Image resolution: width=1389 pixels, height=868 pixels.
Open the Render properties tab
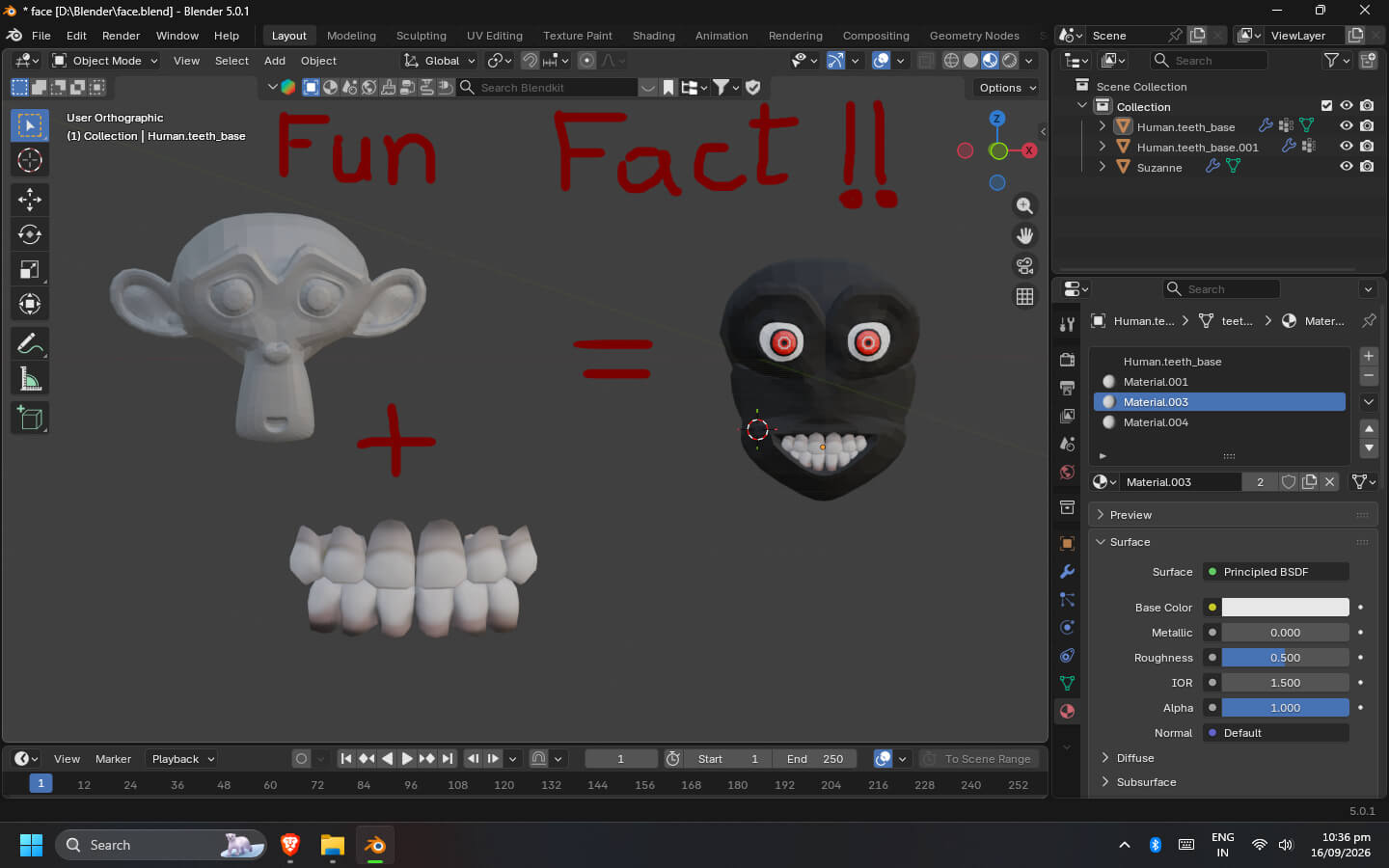1067,360
